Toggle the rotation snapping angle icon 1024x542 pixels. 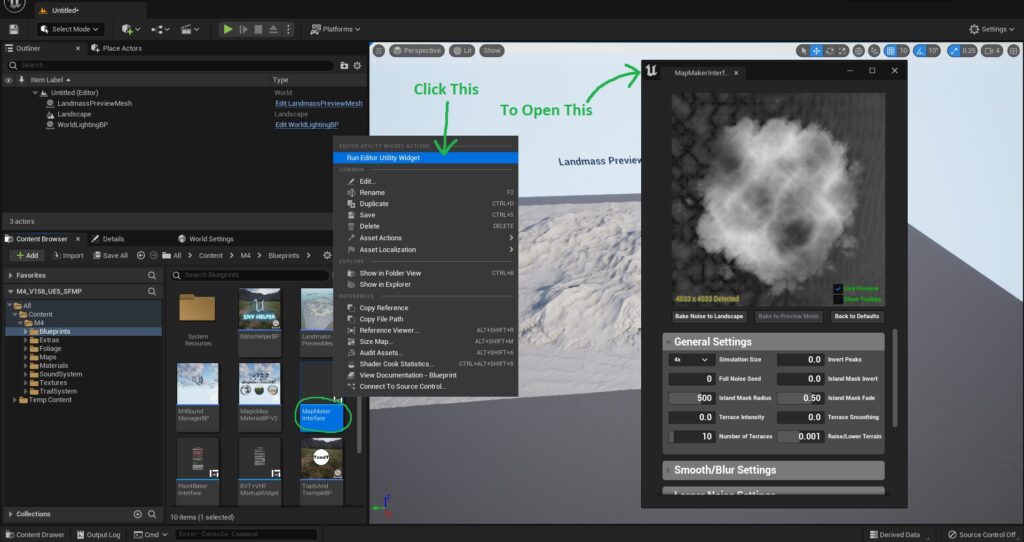[x=919, y=50]
